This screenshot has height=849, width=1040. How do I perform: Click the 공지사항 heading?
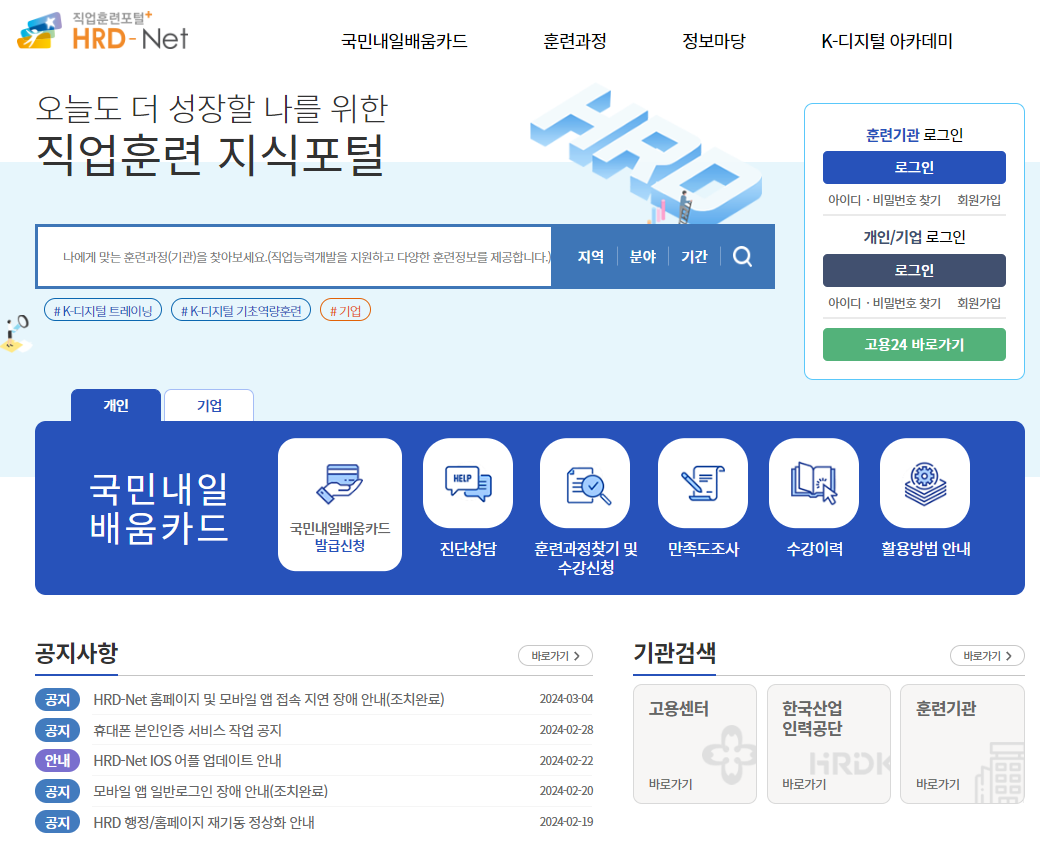pos(76,653)
